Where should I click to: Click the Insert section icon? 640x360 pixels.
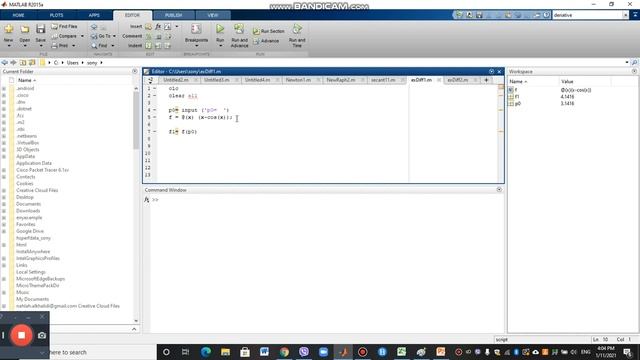click(x=148, y=27)
